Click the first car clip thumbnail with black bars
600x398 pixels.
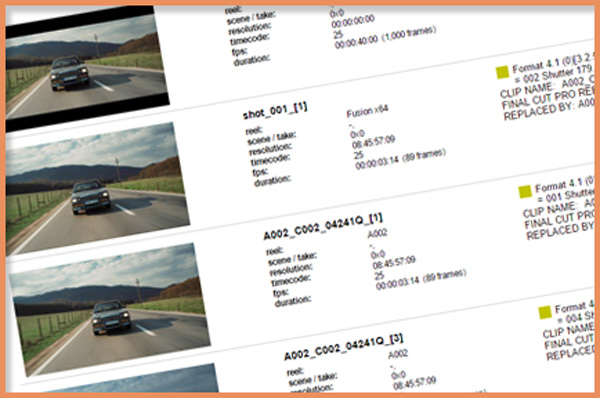click(x=86, y=69)
